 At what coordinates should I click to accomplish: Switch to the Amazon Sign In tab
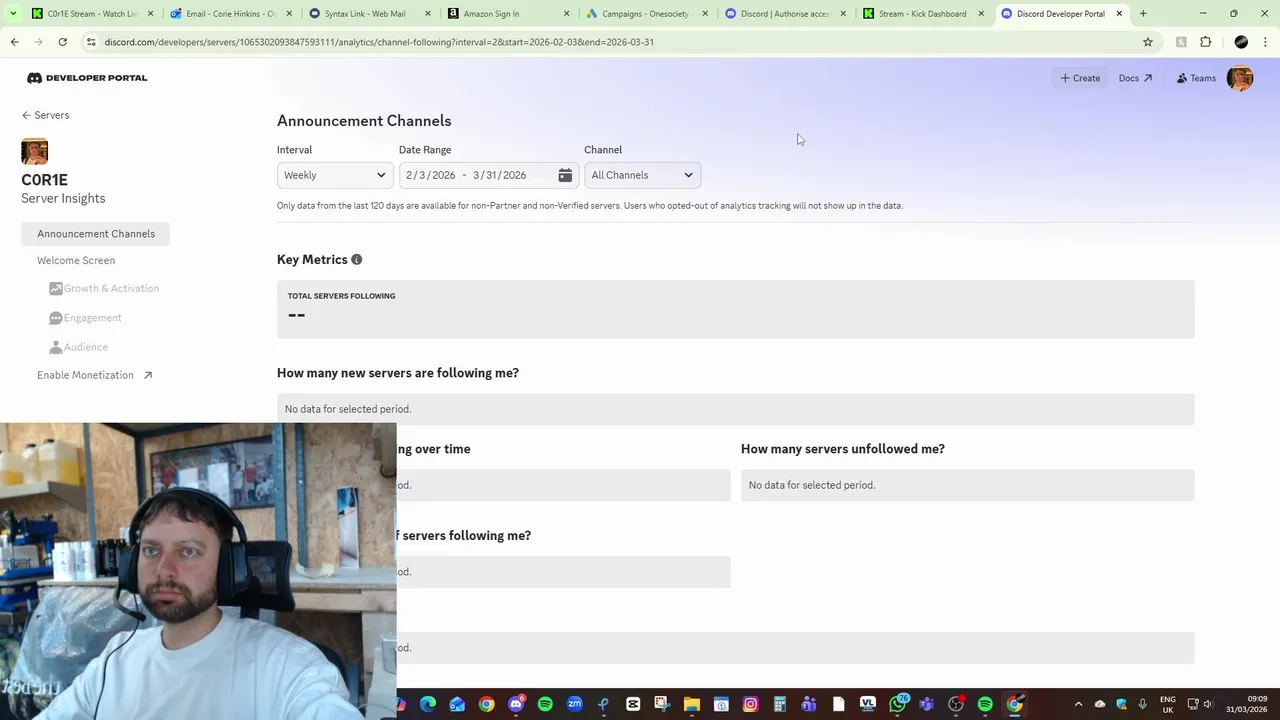click(x=506, y=14)
